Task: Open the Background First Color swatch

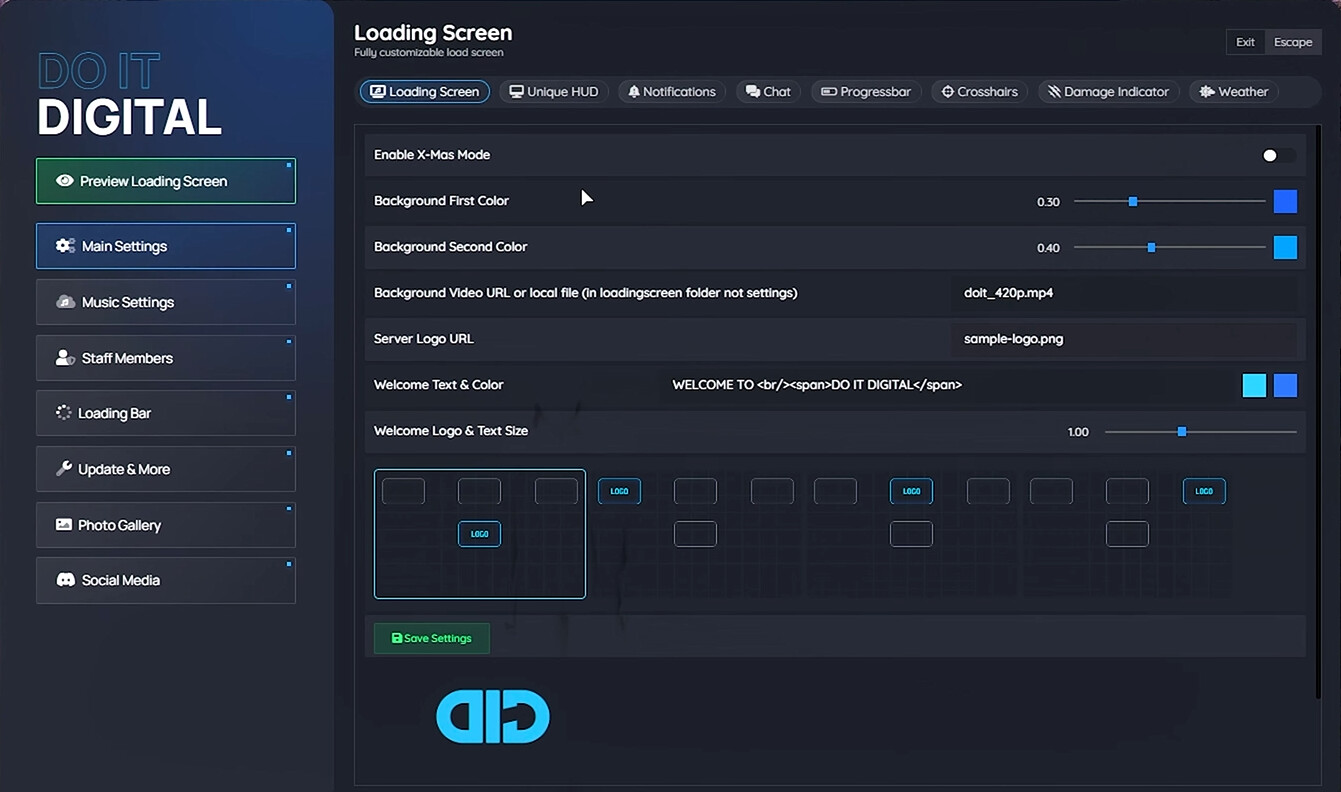Action: [1285, 201]
